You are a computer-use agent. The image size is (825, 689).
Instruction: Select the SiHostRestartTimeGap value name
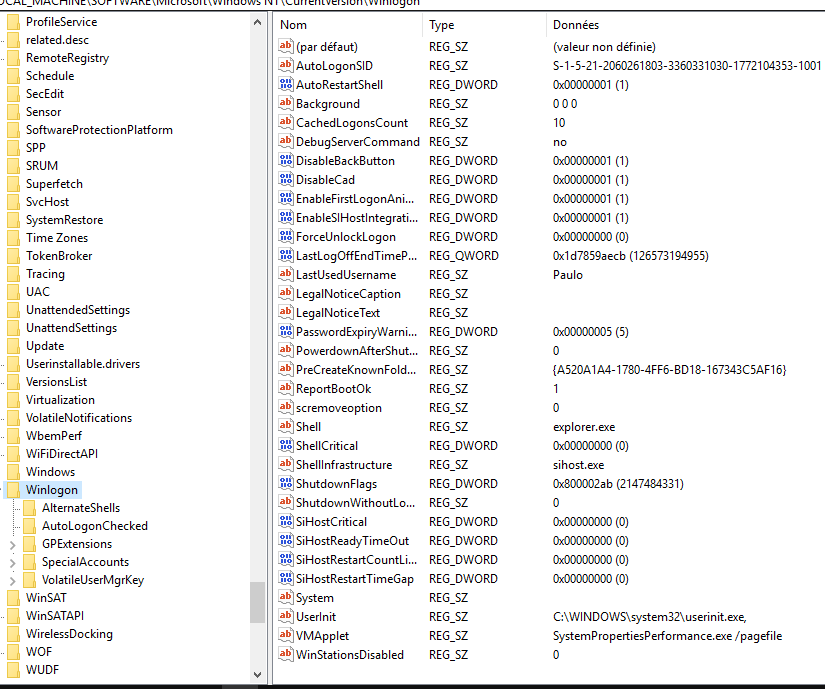point(355,579)
